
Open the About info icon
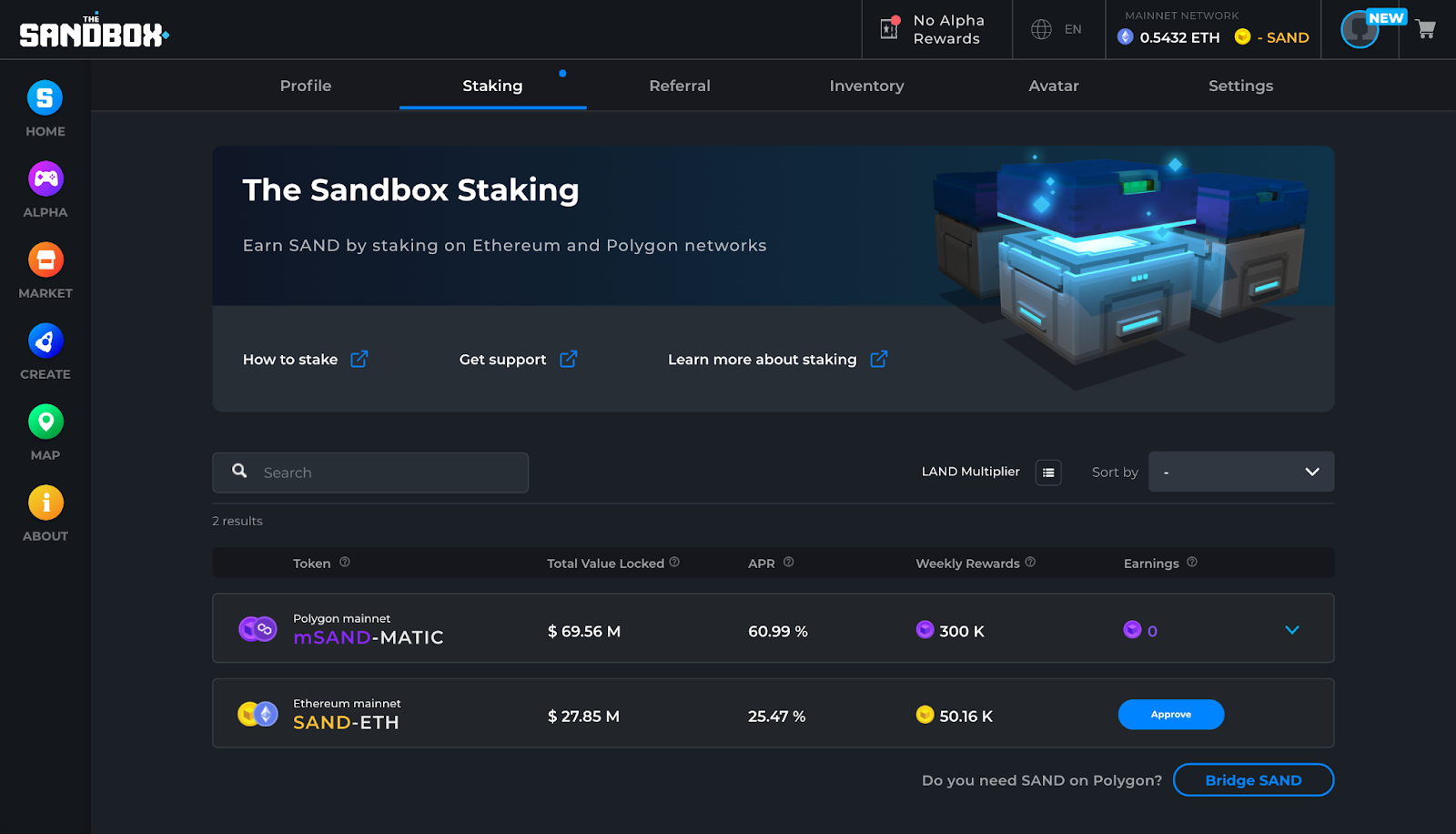(45, 503)
